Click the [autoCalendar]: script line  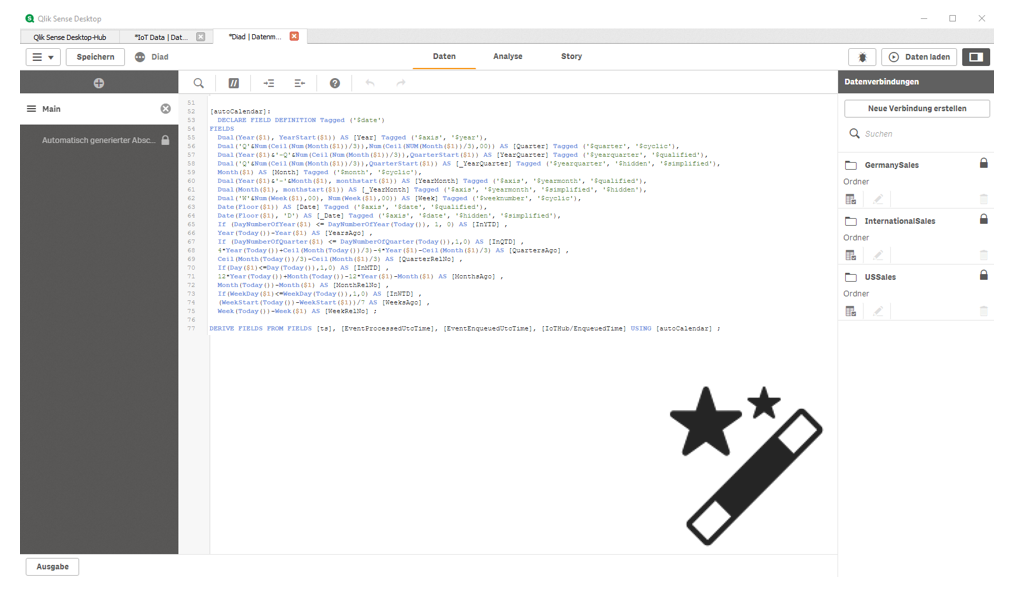coord(240,111)
